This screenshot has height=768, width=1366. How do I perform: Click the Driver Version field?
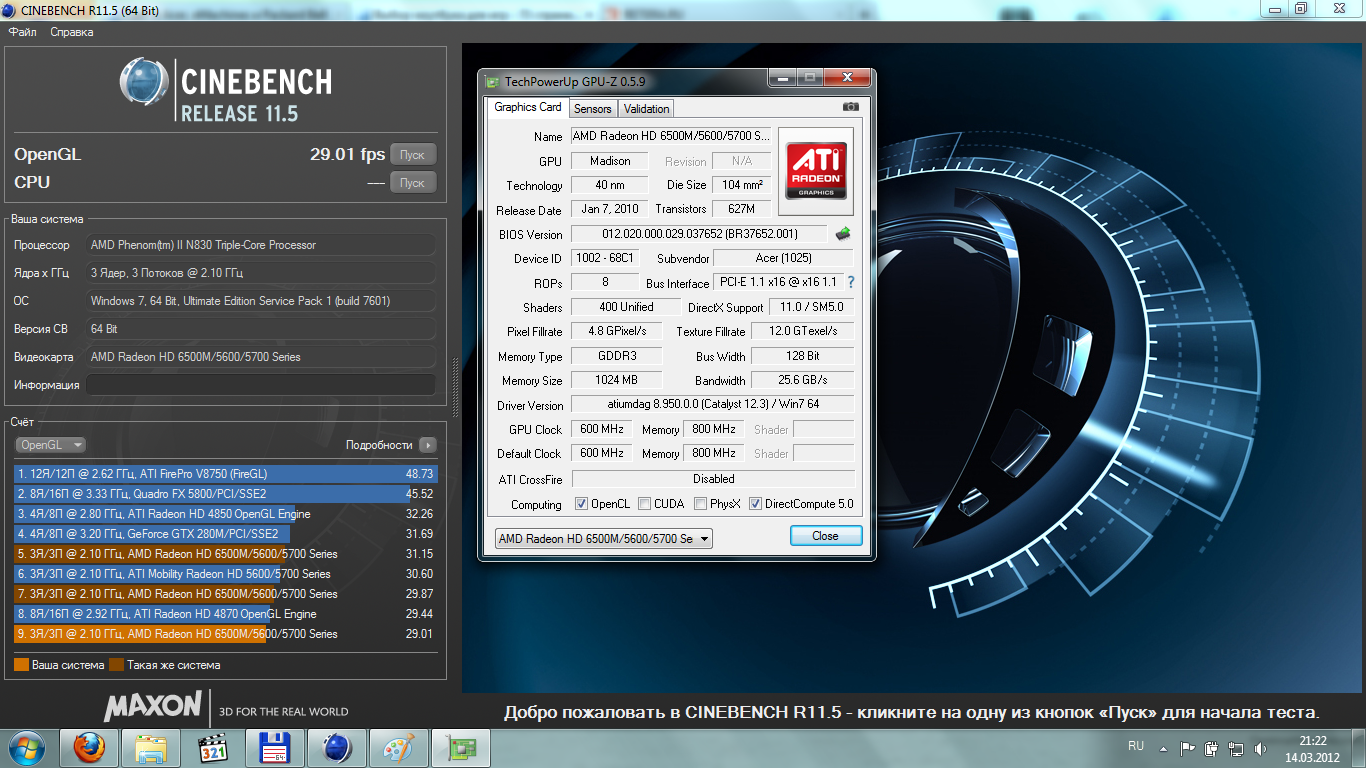712,405
